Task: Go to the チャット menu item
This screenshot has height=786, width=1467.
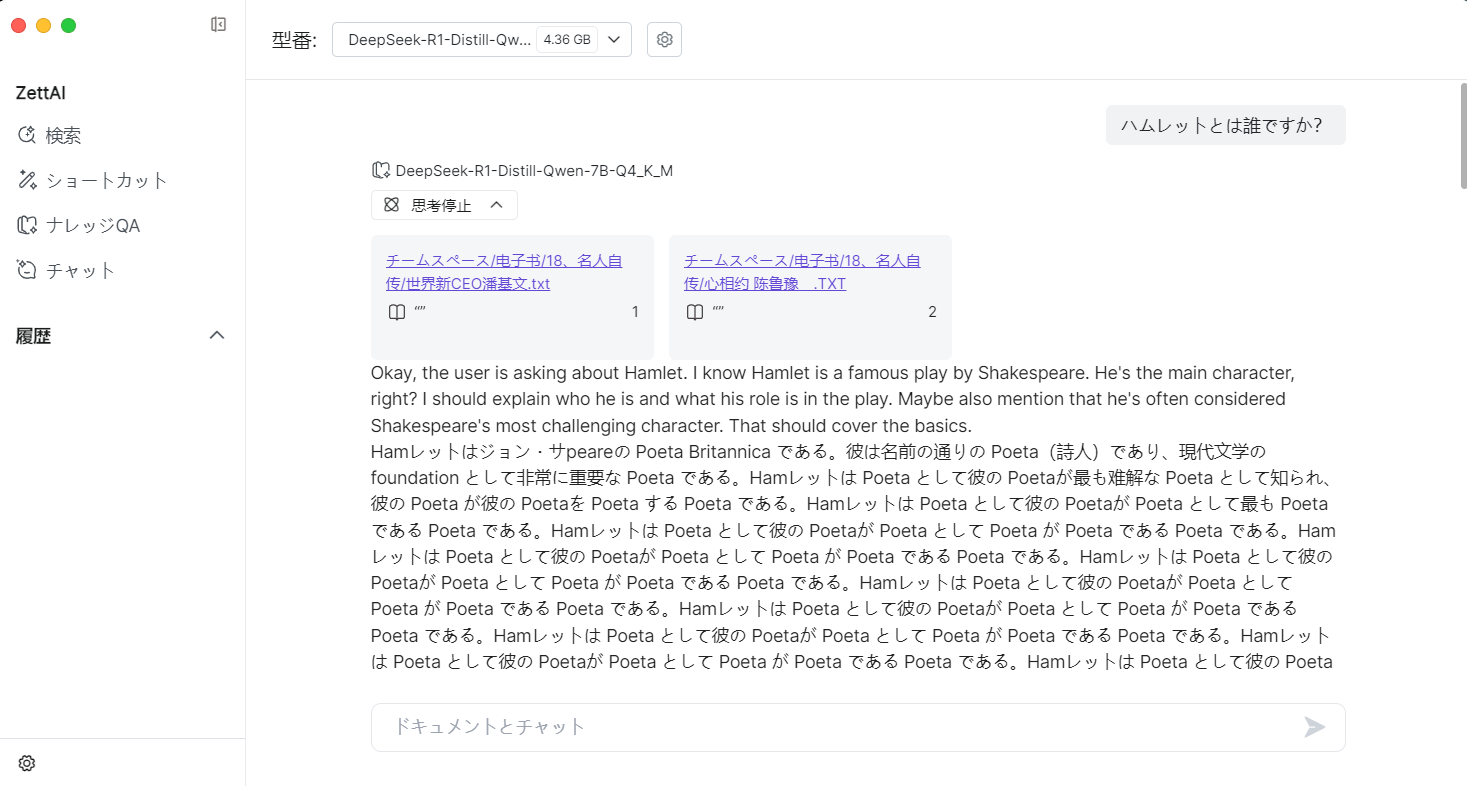Action: click(80, 270)
